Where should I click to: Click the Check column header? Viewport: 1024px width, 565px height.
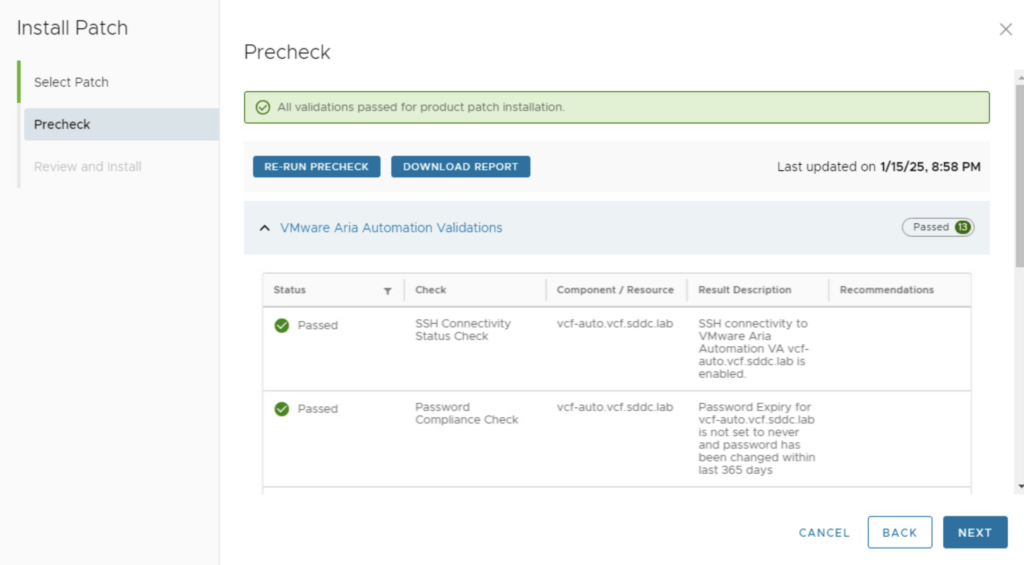[x=431, y=290]
